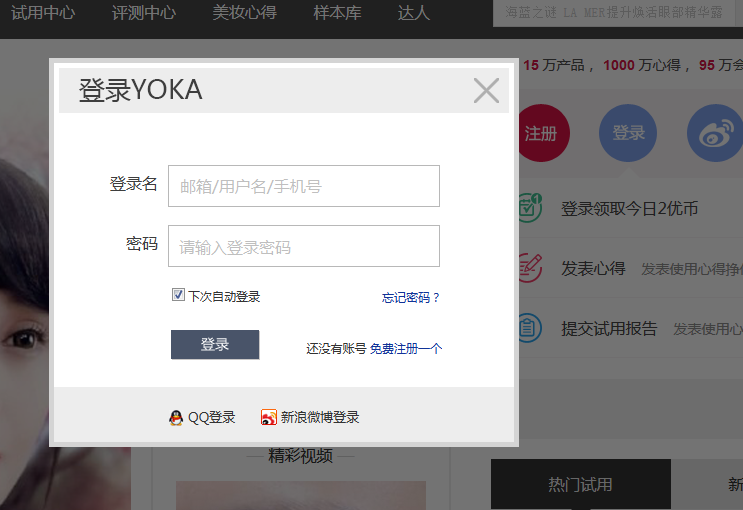
Task: Switch to the 热门试用 tab
Action: [x=580, y=485]
